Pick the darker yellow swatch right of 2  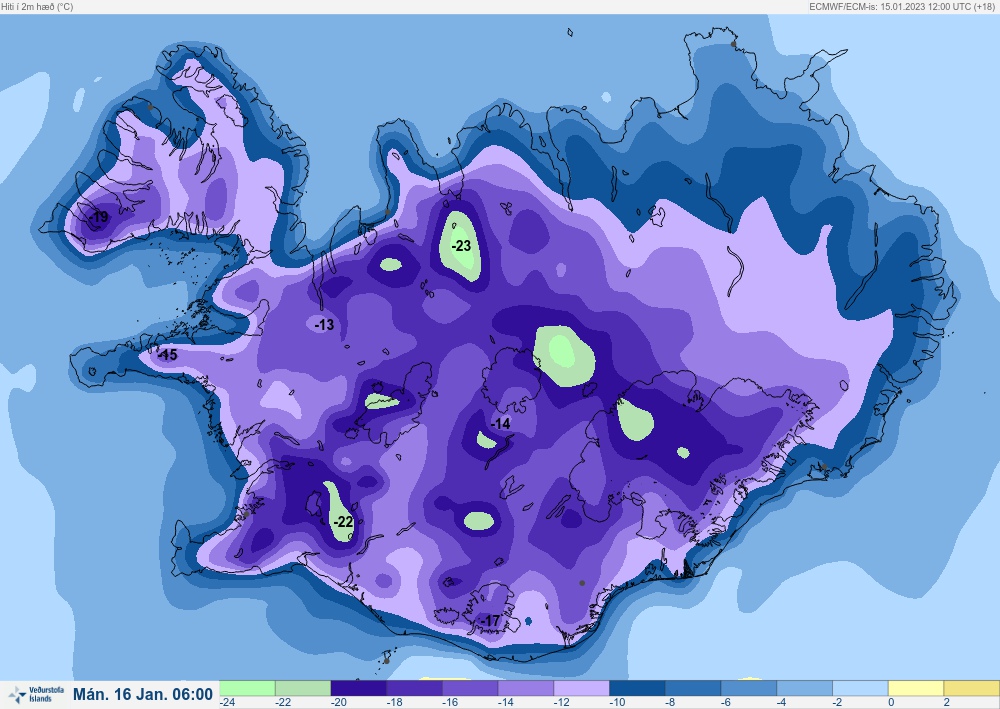(x=971, y=688)
